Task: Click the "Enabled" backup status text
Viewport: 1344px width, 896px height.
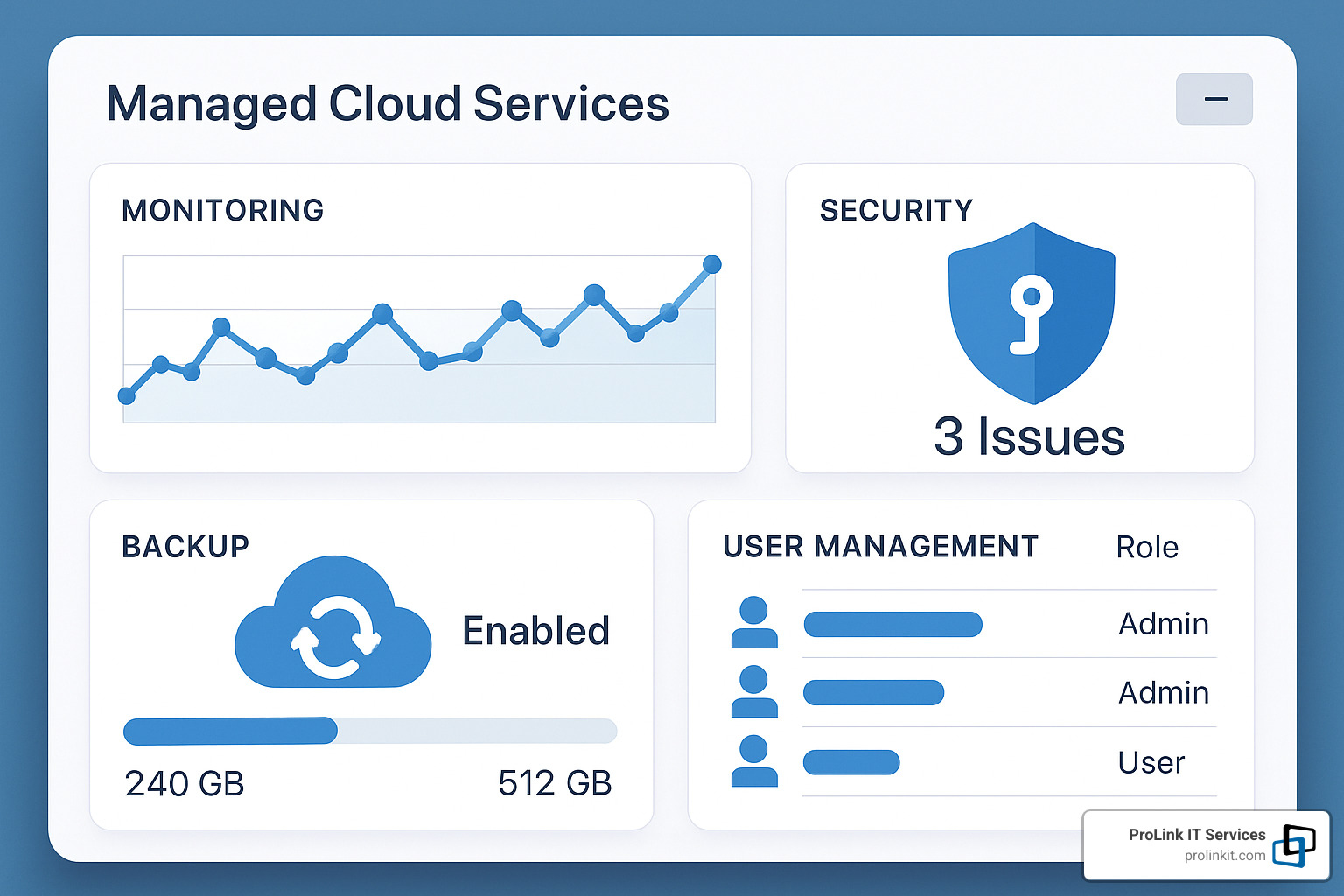Action: click(x=535, y=631)
